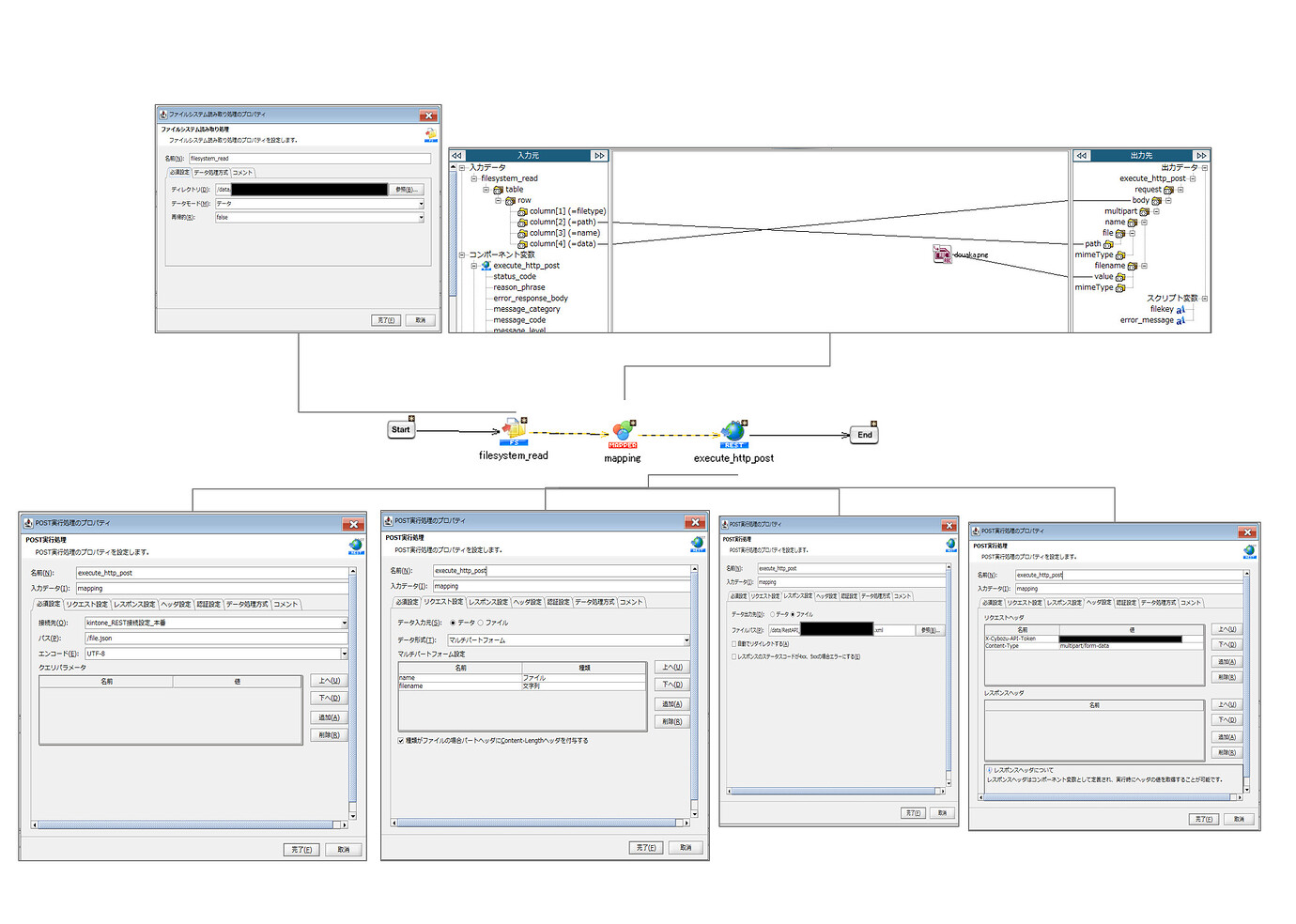The image size is (1296, 924).
Task: Click the douaka.png function icon in the mapper canvas
Action: pyautogui.click(x=941, y=254)
